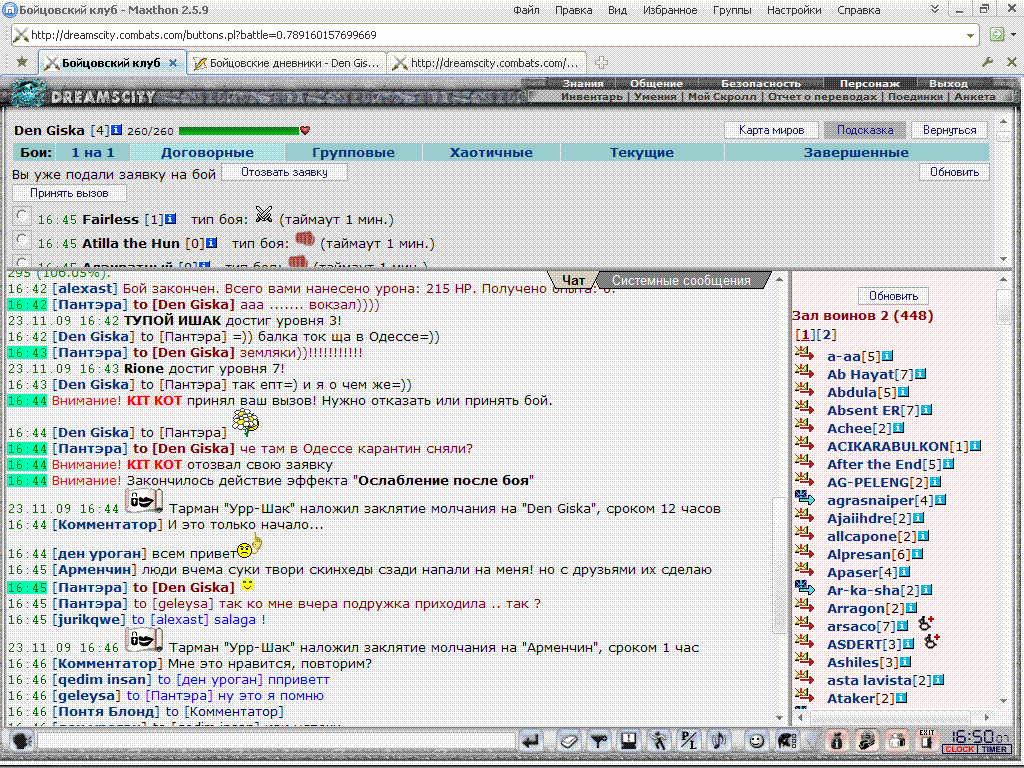
Task: Open info icon next to Fairless [1]
Action: (x=170, y=219)
